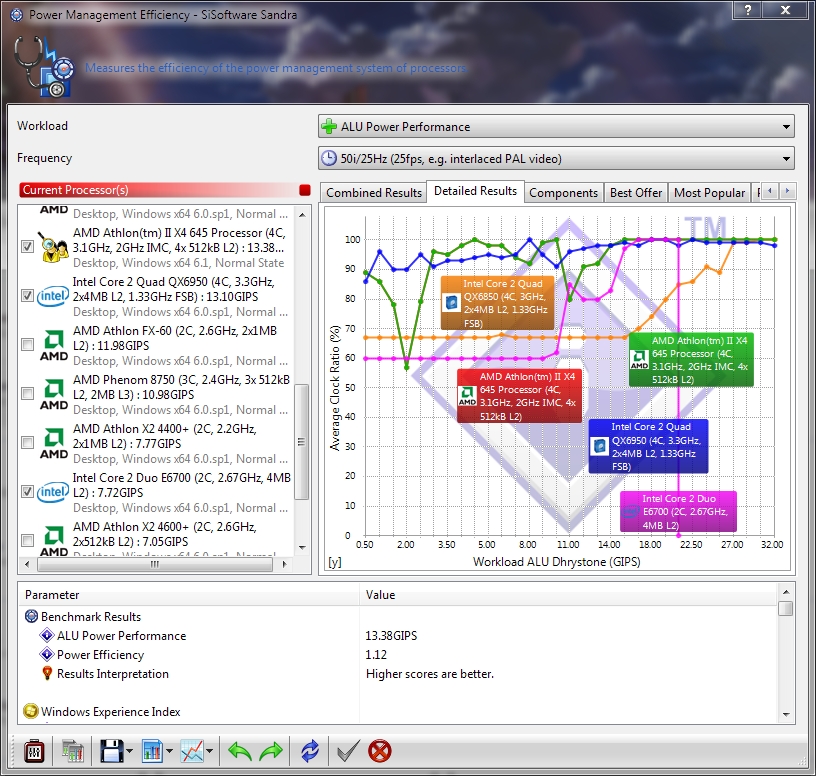
Task: Click the Windows Experience Index icon
Action: 31,711
